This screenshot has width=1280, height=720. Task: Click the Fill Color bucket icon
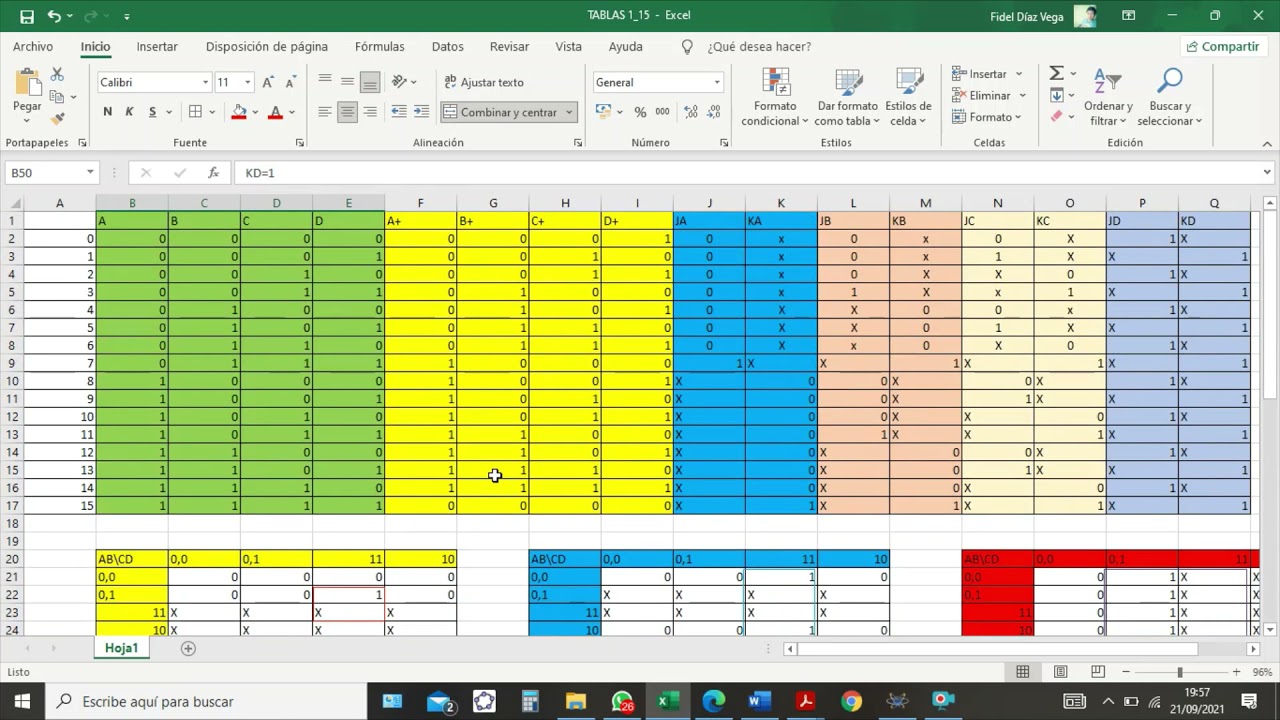click(x=239, y=112)
